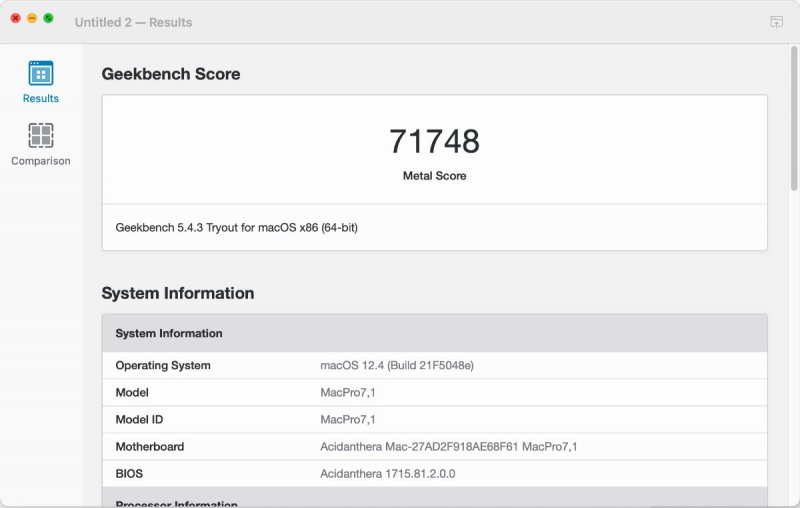Click the Acidanthera 1715.81.2.0.0 BIOS value
The width and height of the screenshot is (800, 508).
click(x=387, y=474)
